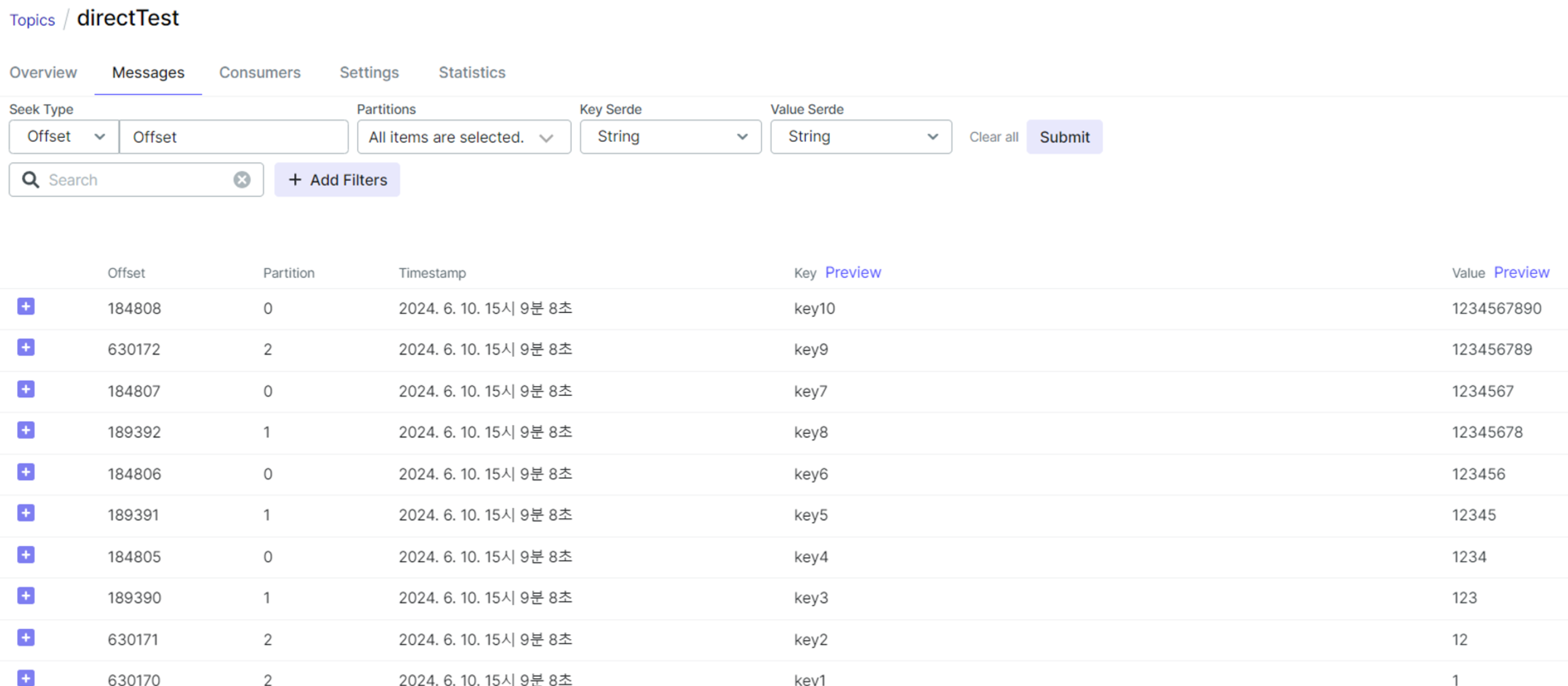1568x686 pixels.
Task: Click plus icon for offset 630171
Action: click(x=25, y=637)
